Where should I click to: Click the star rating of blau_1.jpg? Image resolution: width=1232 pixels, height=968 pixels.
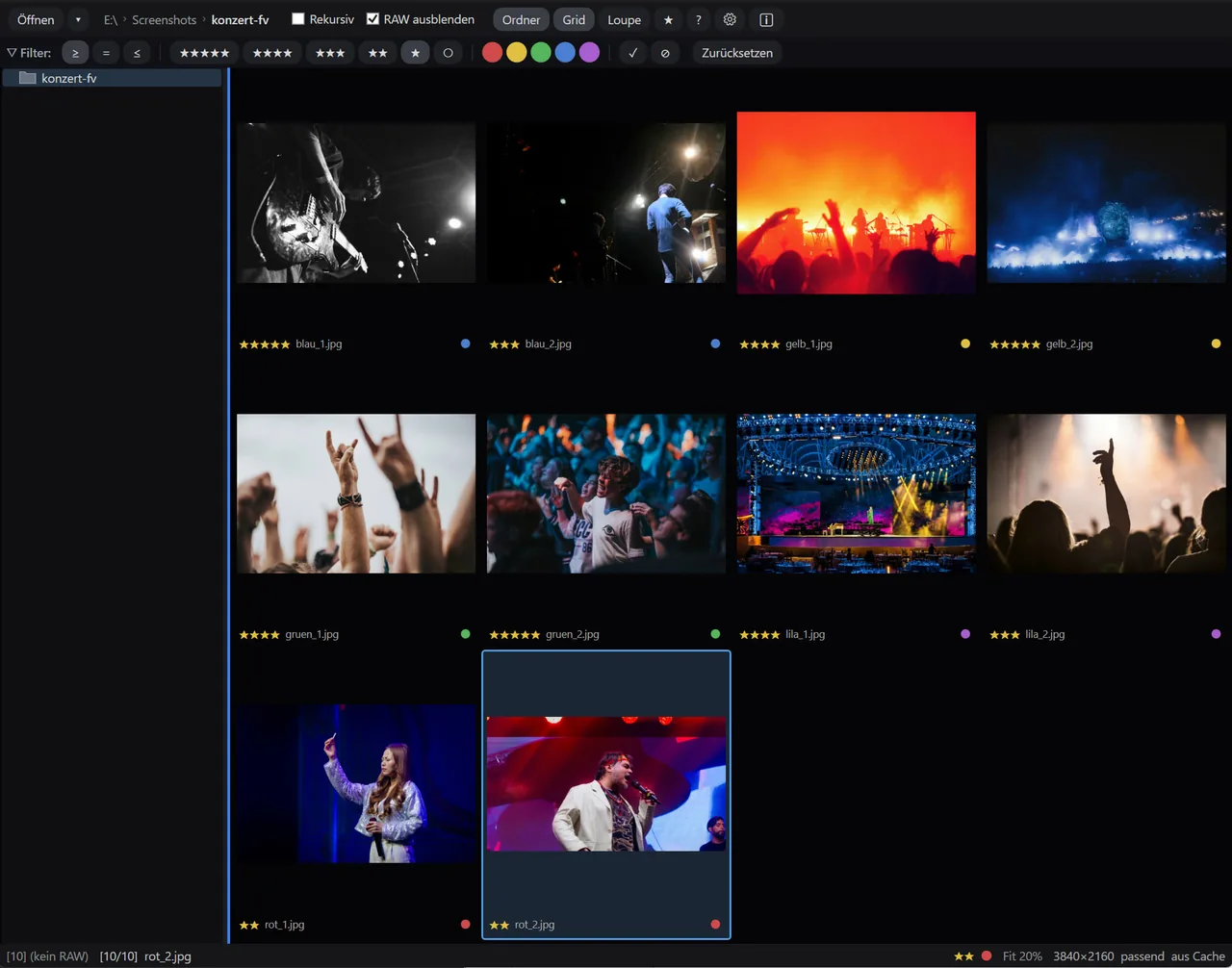tap(265, 344)
